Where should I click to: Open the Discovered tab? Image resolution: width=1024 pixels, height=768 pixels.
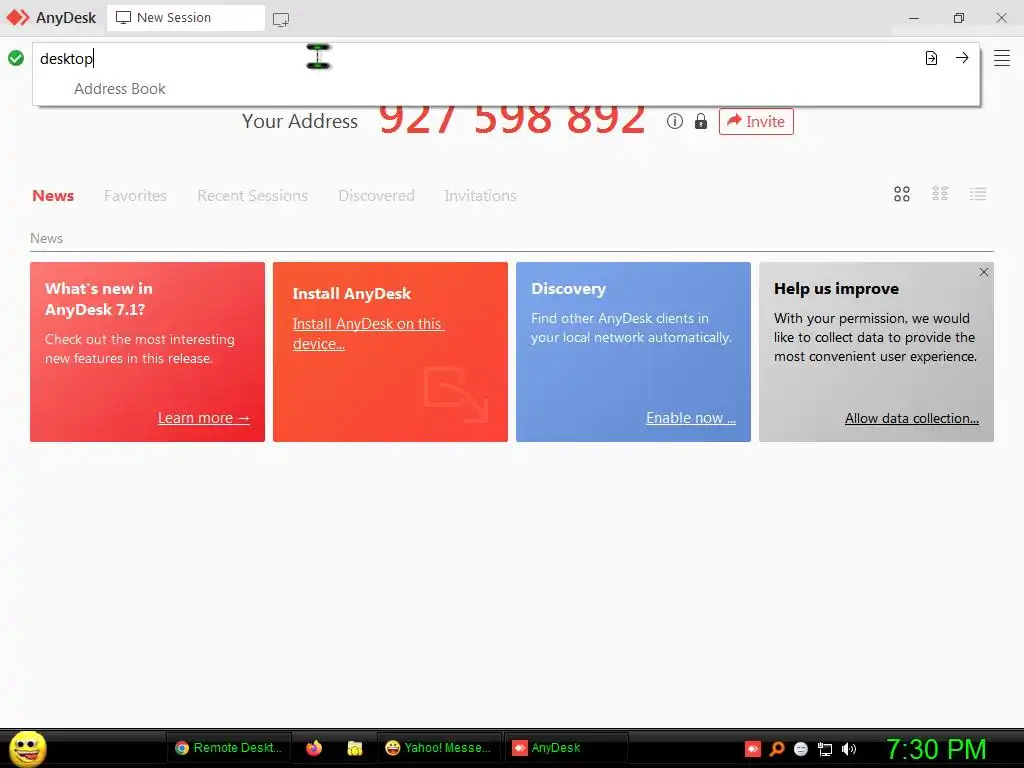[376, 195]
